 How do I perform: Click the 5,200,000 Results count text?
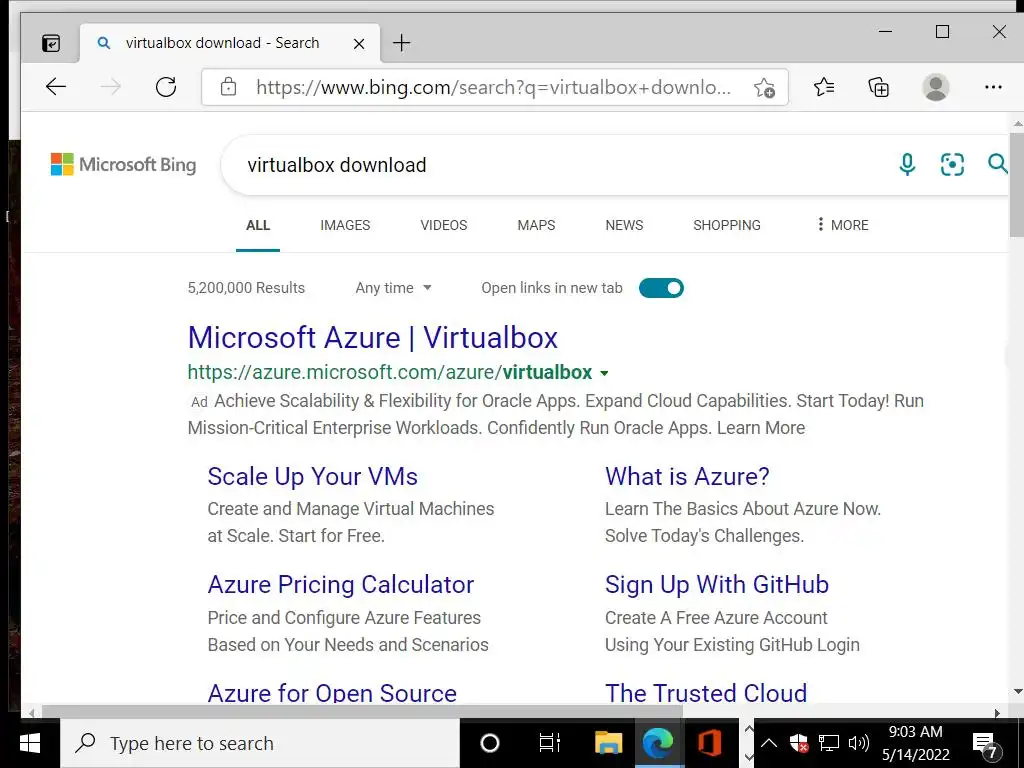(246, 288)
